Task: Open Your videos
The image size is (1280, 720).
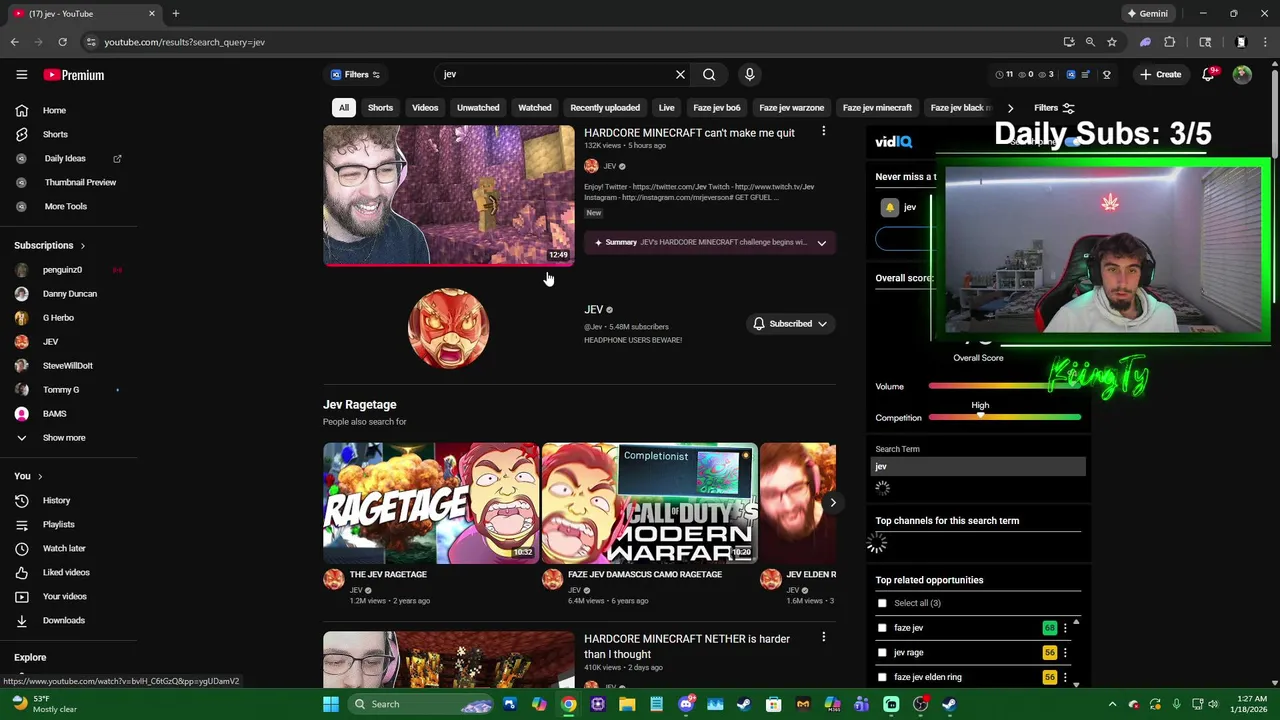Action: [64, 596]
